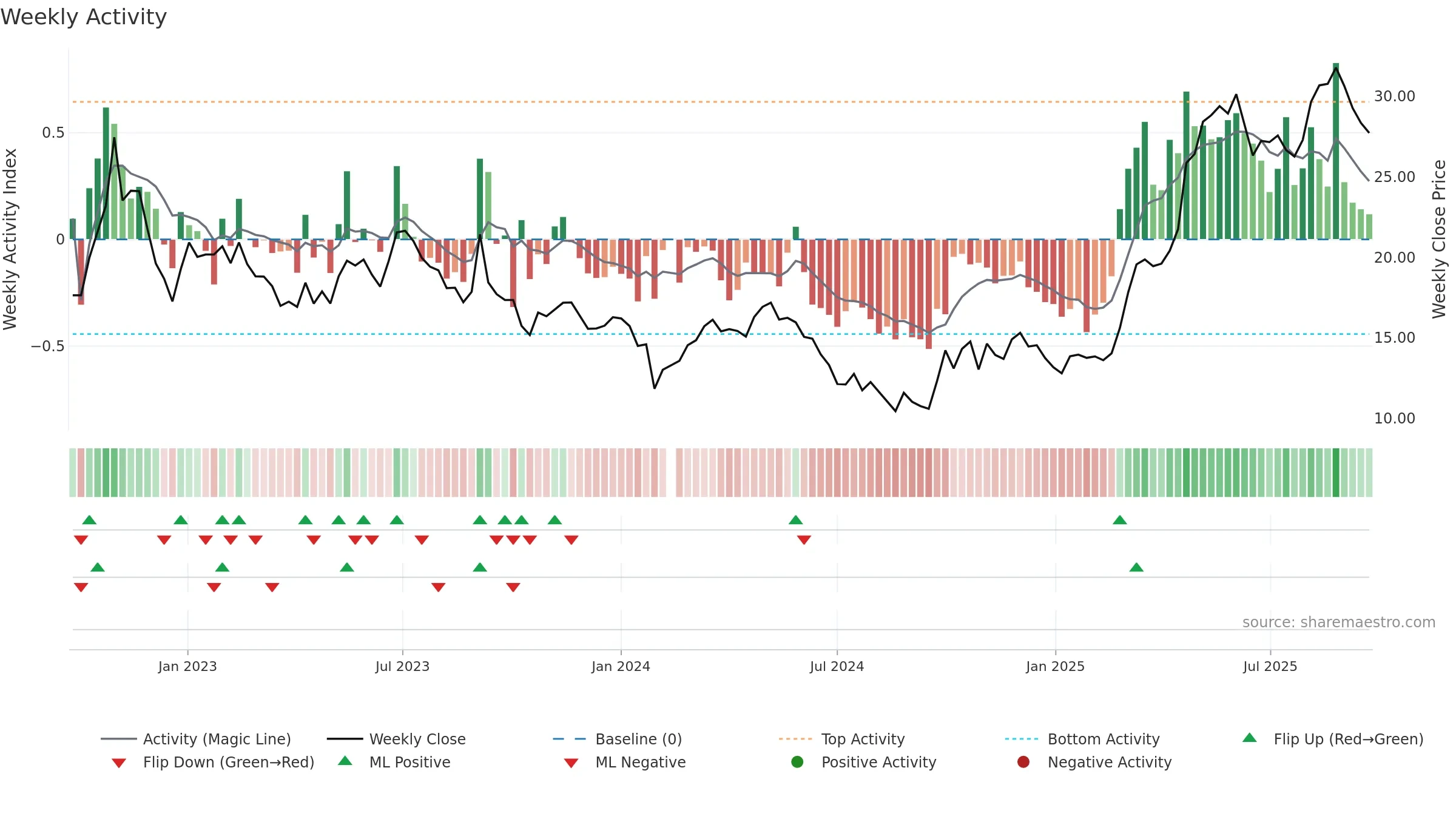Click the ML Positive triangle in early 2025
Image resolution: width=1456 pixels, height=819 pixels.
pyautogui.click(x=1136, y=567)
